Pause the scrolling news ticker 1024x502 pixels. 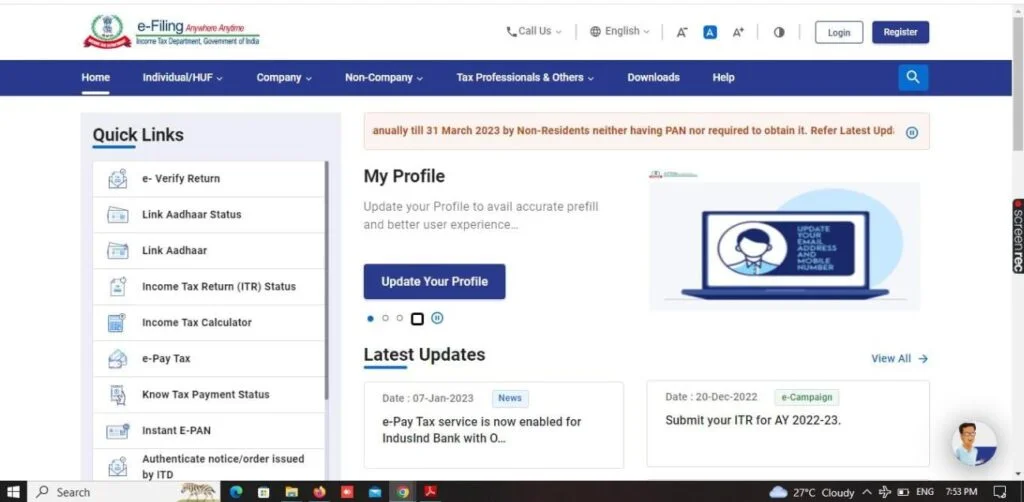(912, 133)
